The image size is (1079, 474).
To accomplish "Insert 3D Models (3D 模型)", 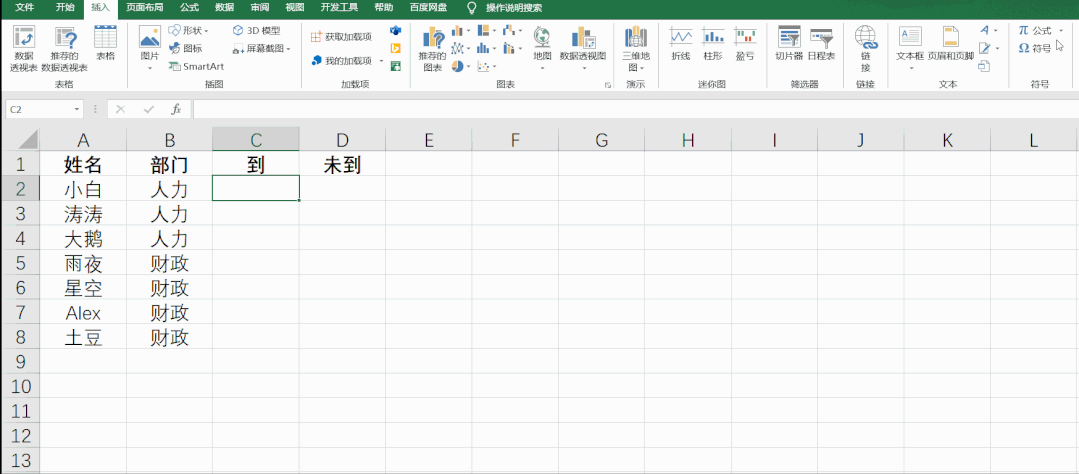I will pos(256,30).
